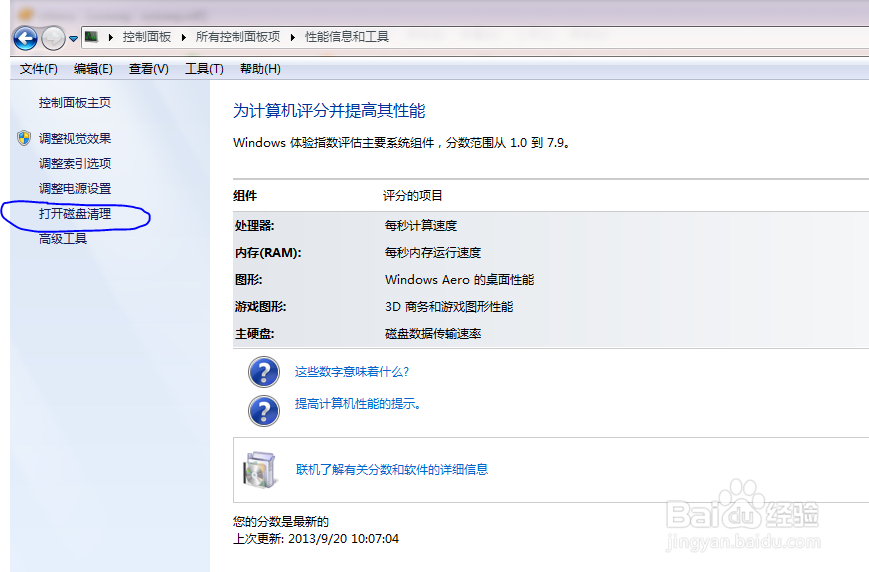
Task: Select the 内存(RAM): row label
Action: pyautogui.click(x=268, y=253)
